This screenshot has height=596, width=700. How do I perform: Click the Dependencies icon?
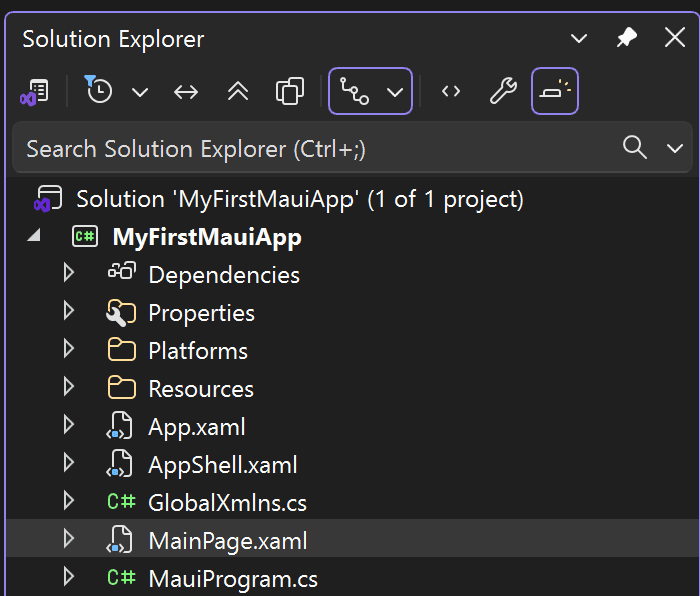tap(122, 271)
